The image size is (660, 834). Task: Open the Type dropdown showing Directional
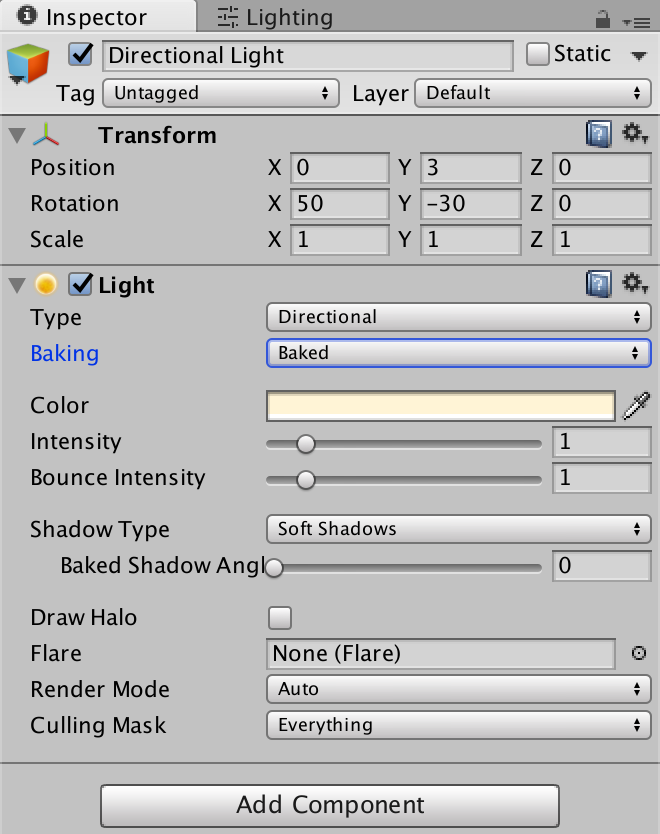(x=458, y=317)
